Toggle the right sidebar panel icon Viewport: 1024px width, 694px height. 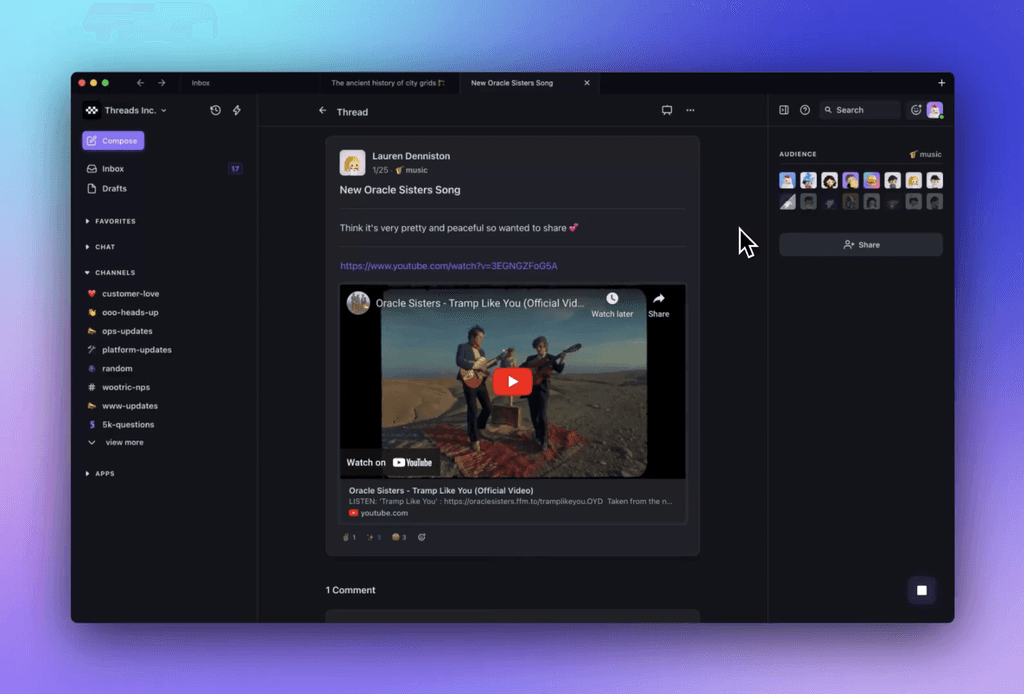784,110
